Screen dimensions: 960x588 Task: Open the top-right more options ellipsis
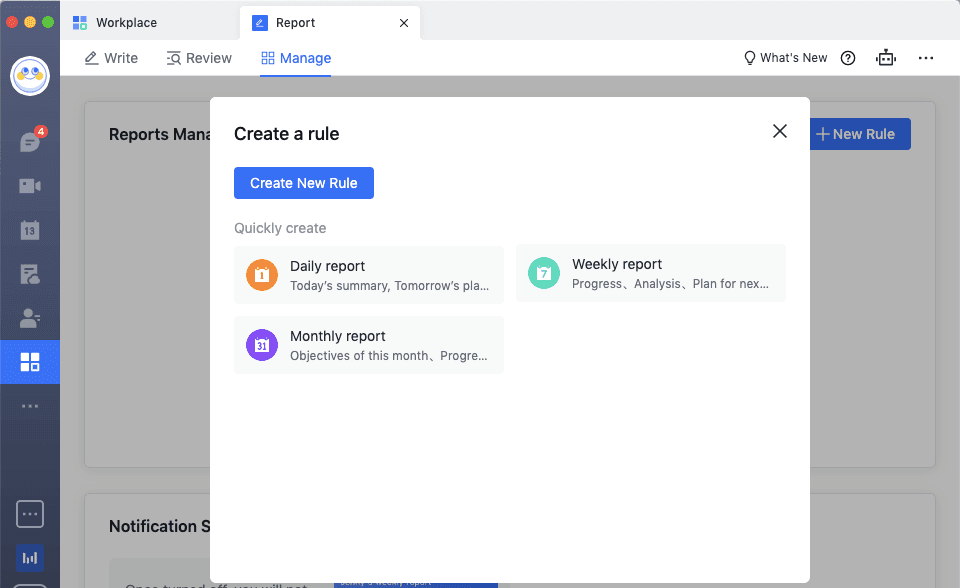tap(926, 58)
